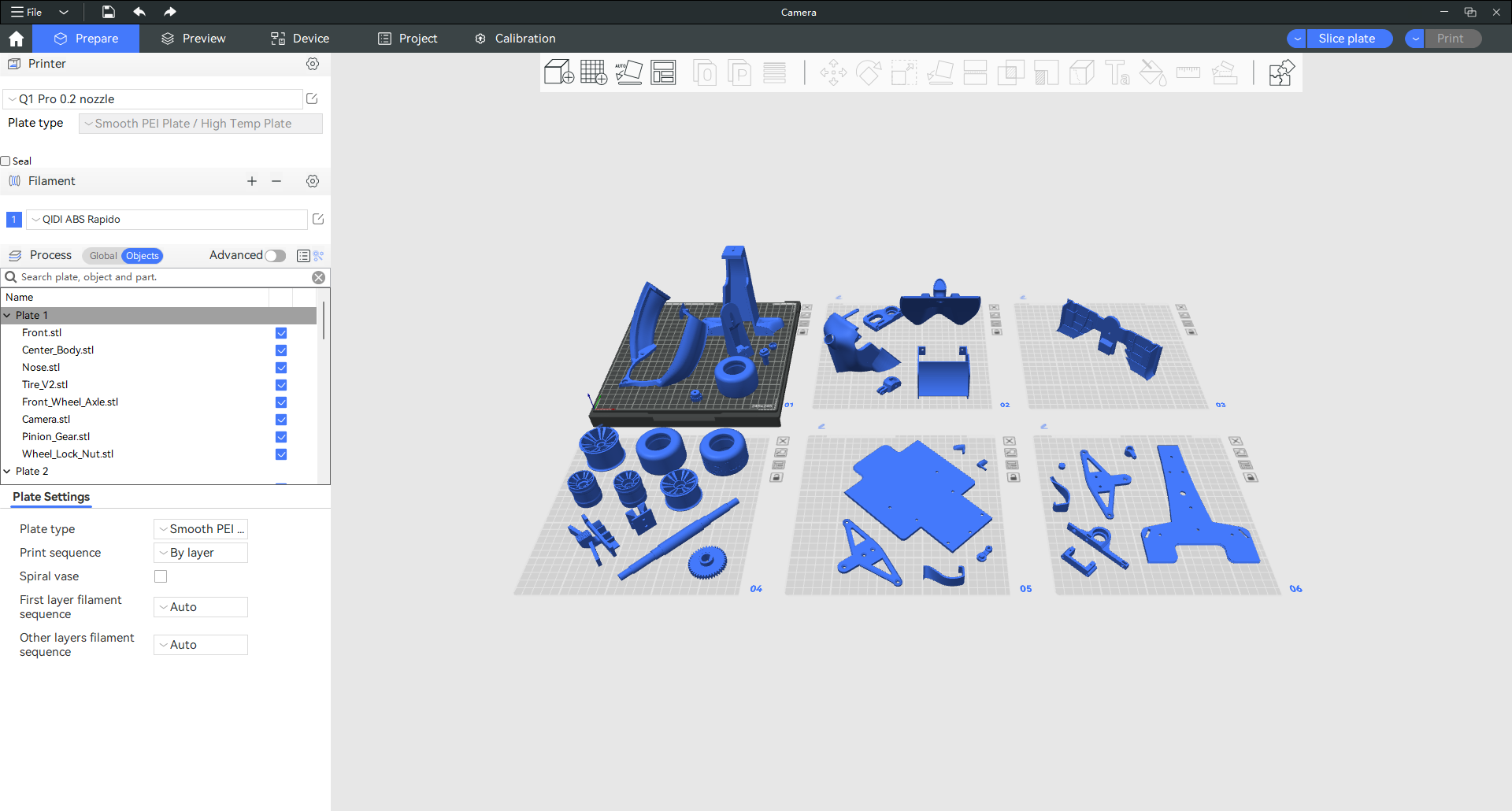Open the Print sequence By layer dropdown
The image size is (1512, 811).
click(x=201, y=553)
